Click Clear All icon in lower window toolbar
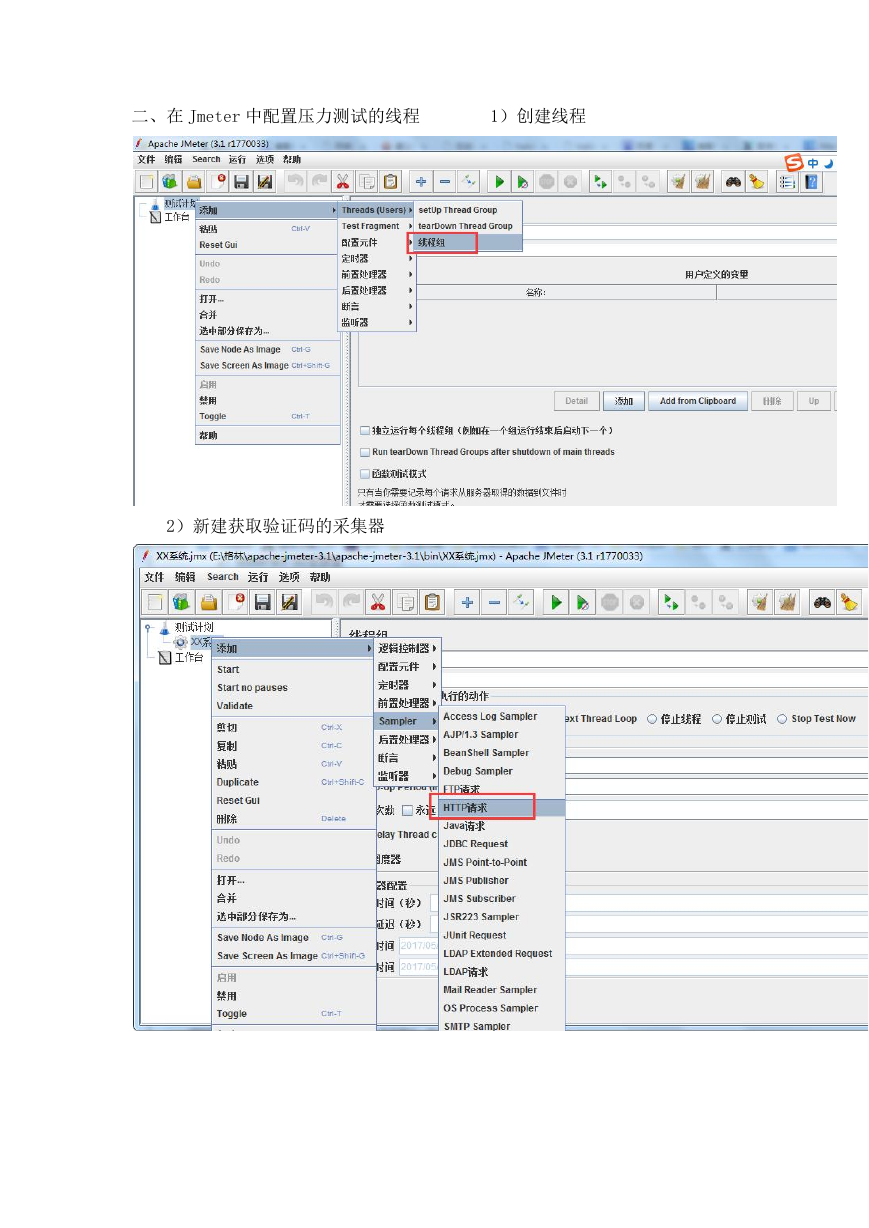 coord(787,602)
